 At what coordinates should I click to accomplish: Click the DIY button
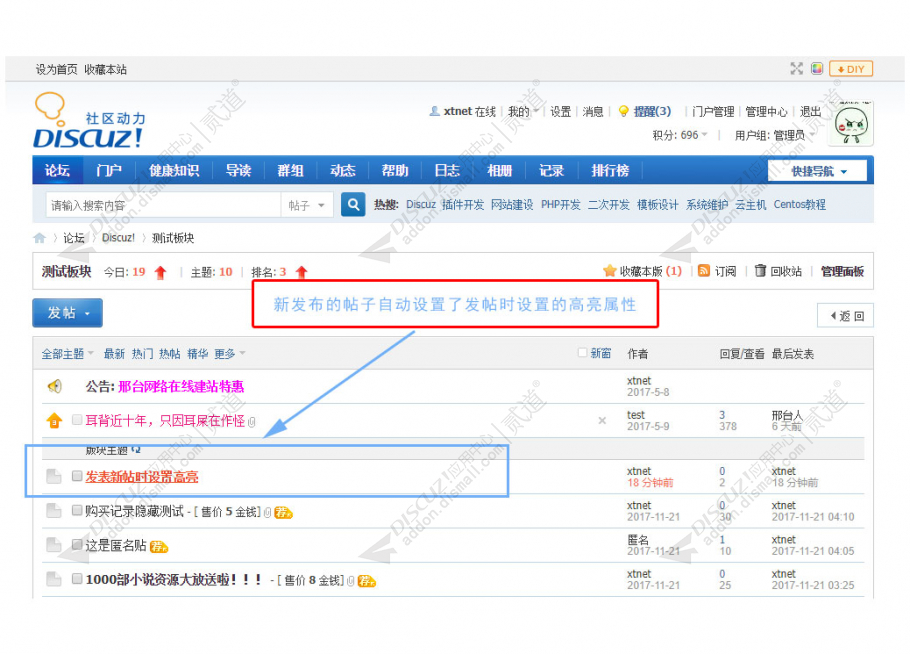tap(851, 69)
